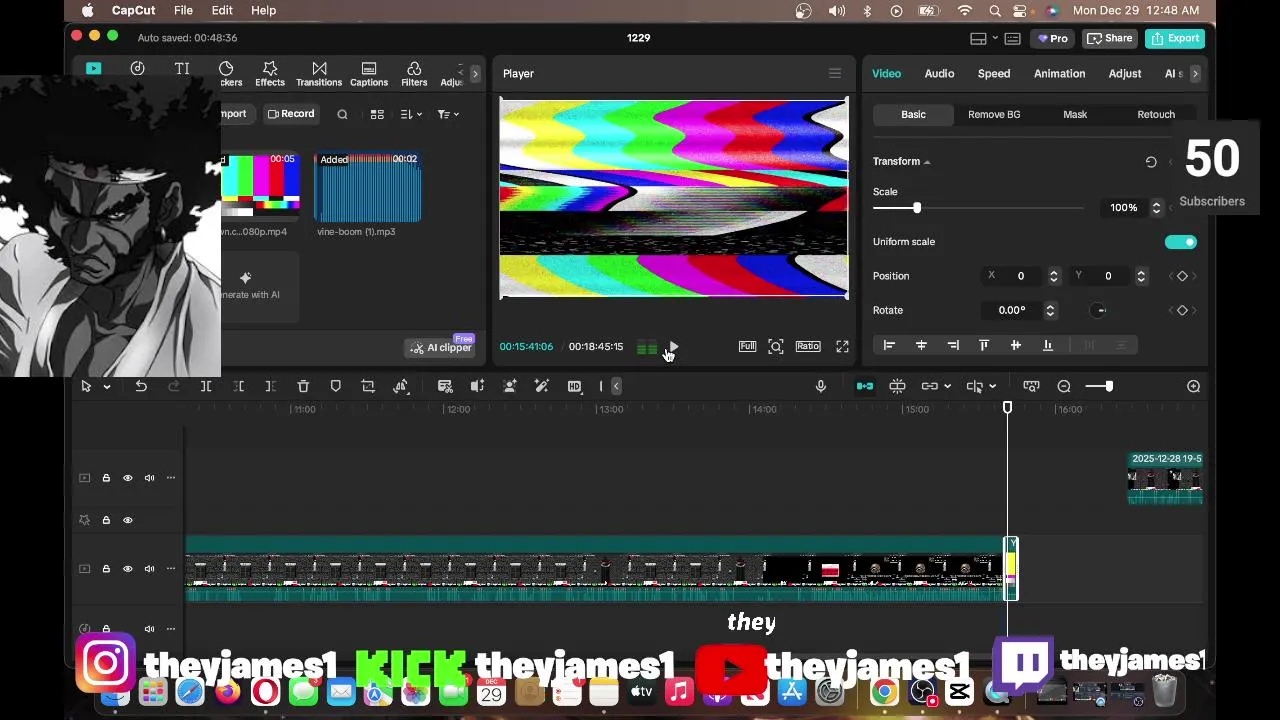Click the undo arrow in timeline toolbar
This screenshot has height=720, width=1280.
(x=141, y=387)
